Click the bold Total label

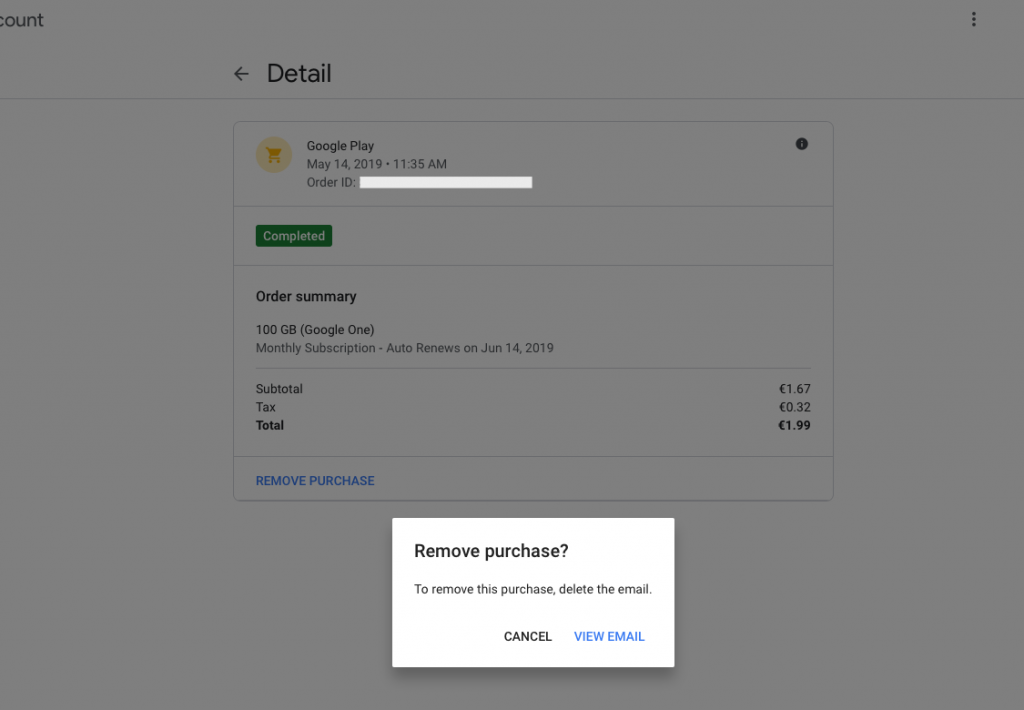[269, 425]
